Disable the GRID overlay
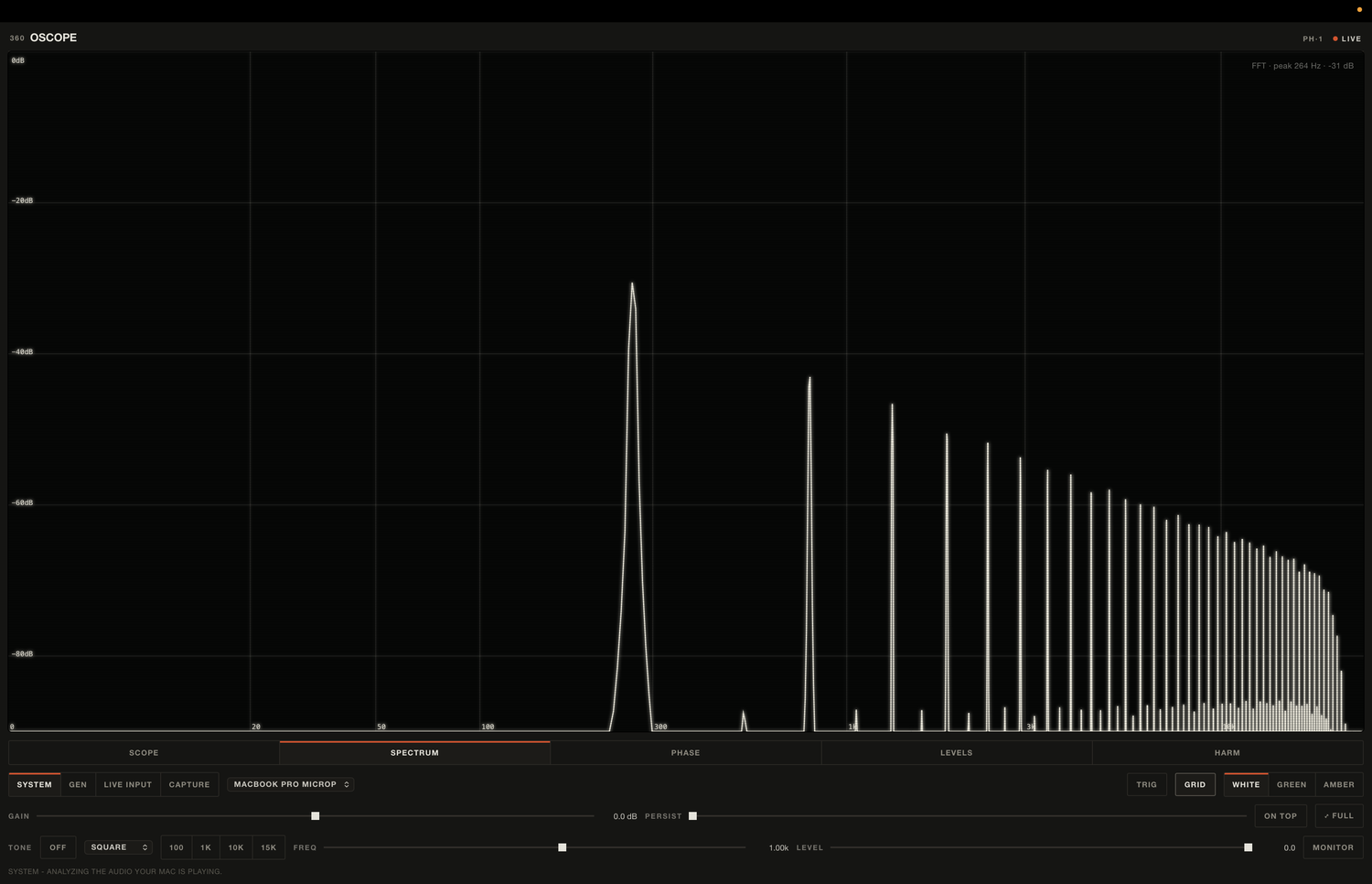Screen dimensions: 1372x884 (x=1195, y=784)
